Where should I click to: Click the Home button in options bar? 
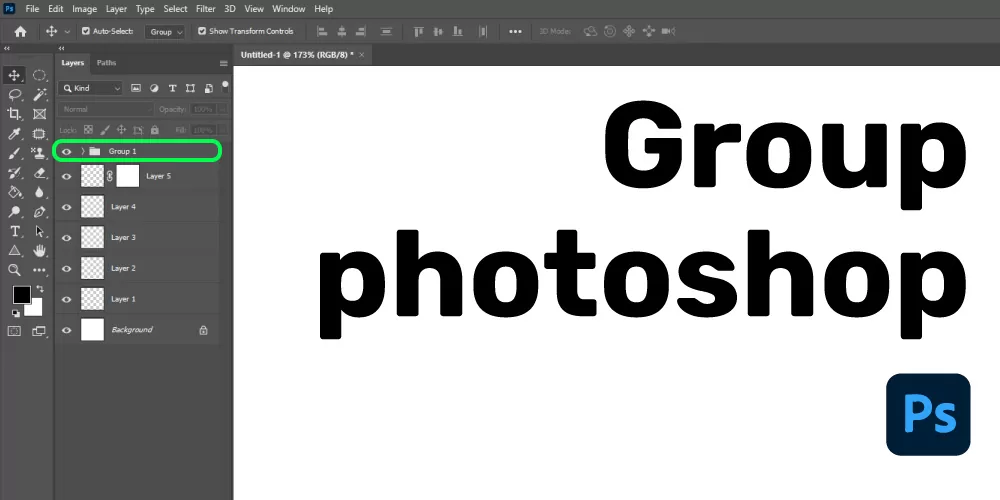tap(20, 31)
